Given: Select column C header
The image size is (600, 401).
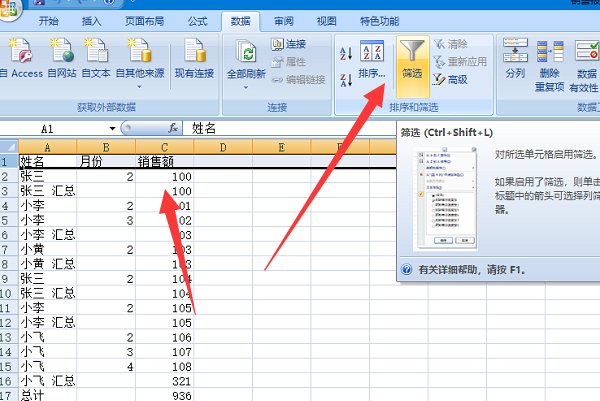Looking at the screenshot, I should click(165, 147).
